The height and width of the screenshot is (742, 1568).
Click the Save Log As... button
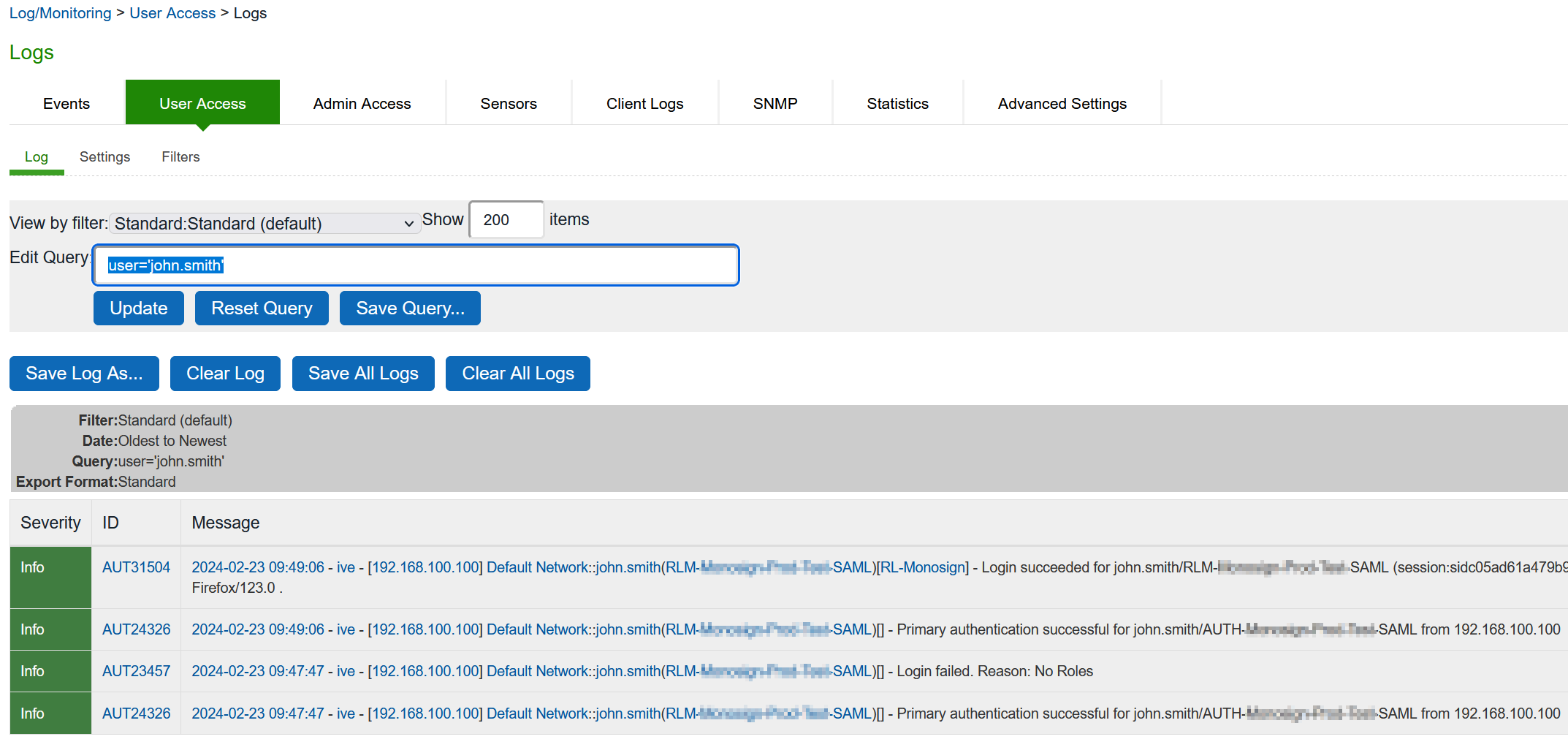click(x=84, y=374)
